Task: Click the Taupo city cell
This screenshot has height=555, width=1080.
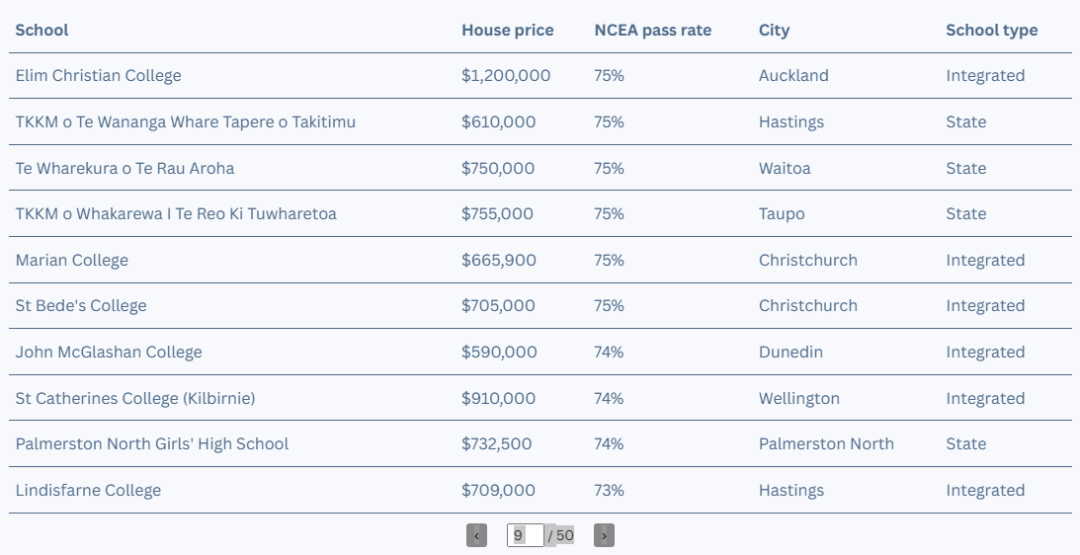Action: 782,214
